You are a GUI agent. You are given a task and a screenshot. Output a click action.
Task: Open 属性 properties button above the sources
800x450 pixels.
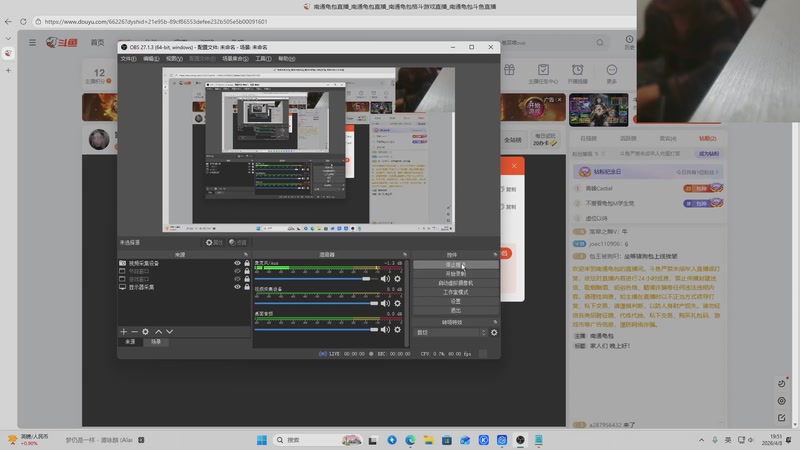(x=214, y=243)
